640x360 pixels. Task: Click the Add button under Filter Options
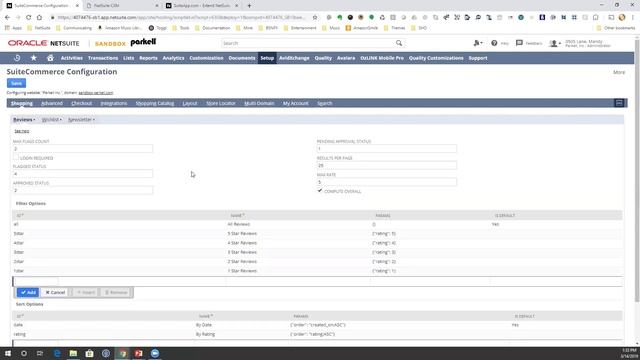pos(28,292)
